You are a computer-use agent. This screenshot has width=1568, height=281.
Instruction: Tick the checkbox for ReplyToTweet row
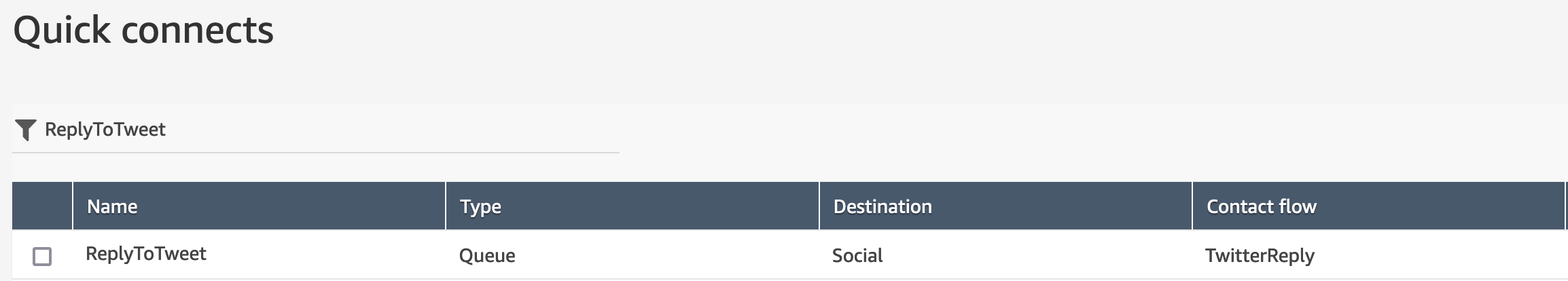coord(42,257)
